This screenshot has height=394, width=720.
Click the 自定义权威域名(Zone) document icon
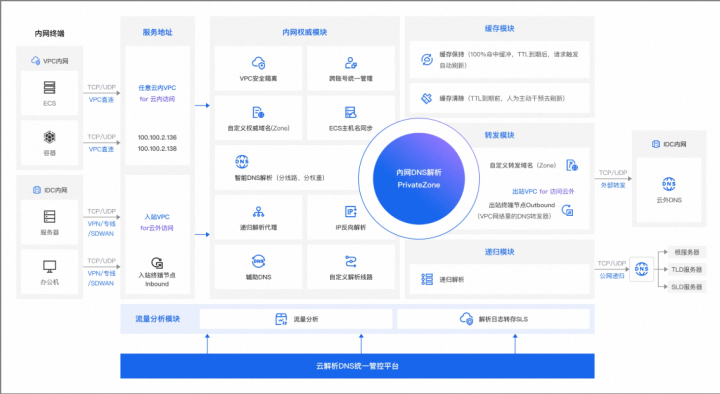(x=258, y=113)
